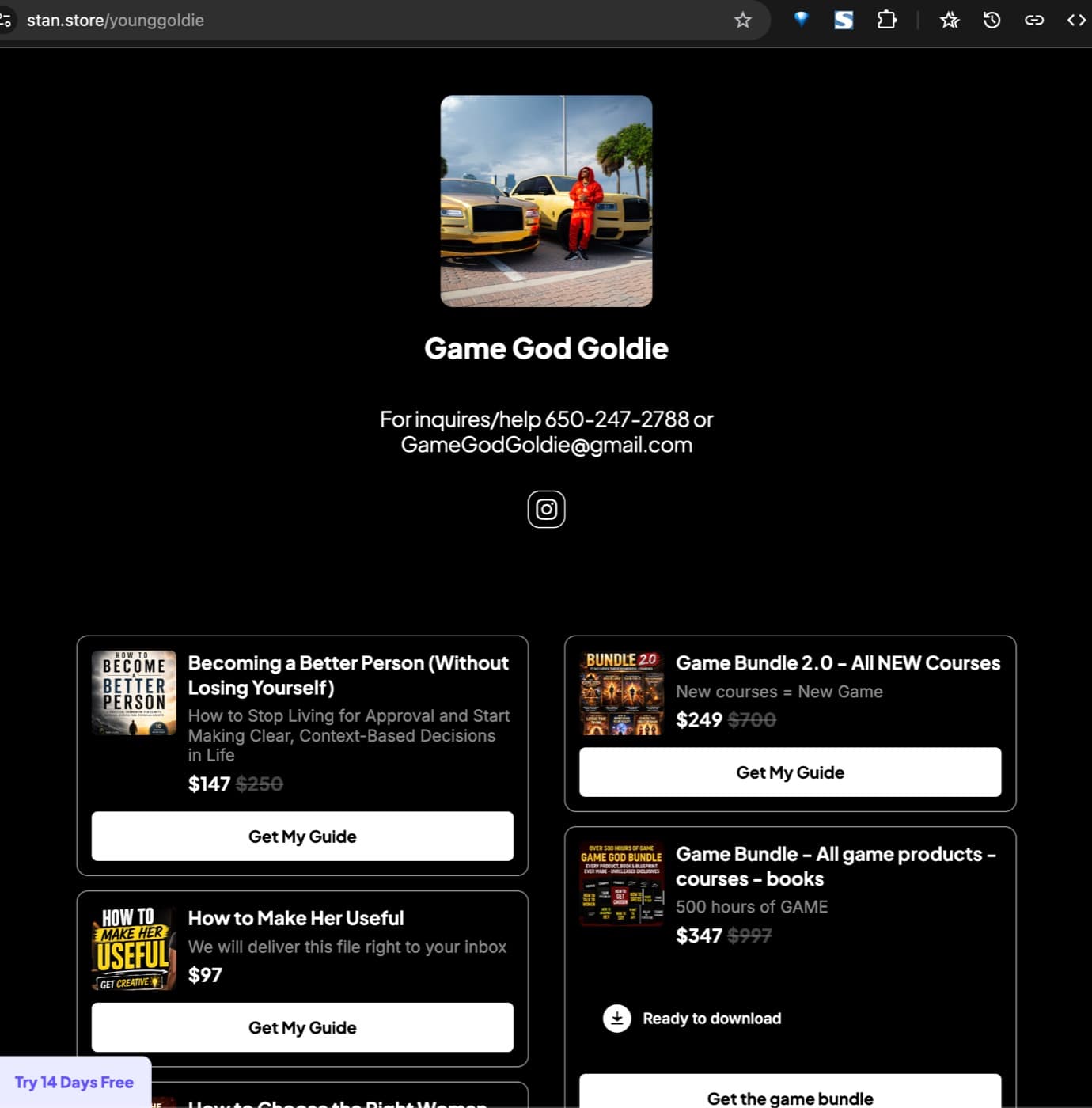1092x1108 pixels.
Task: Click the GameGodGoldie@gmail.com email text
Action: (546, 445)
